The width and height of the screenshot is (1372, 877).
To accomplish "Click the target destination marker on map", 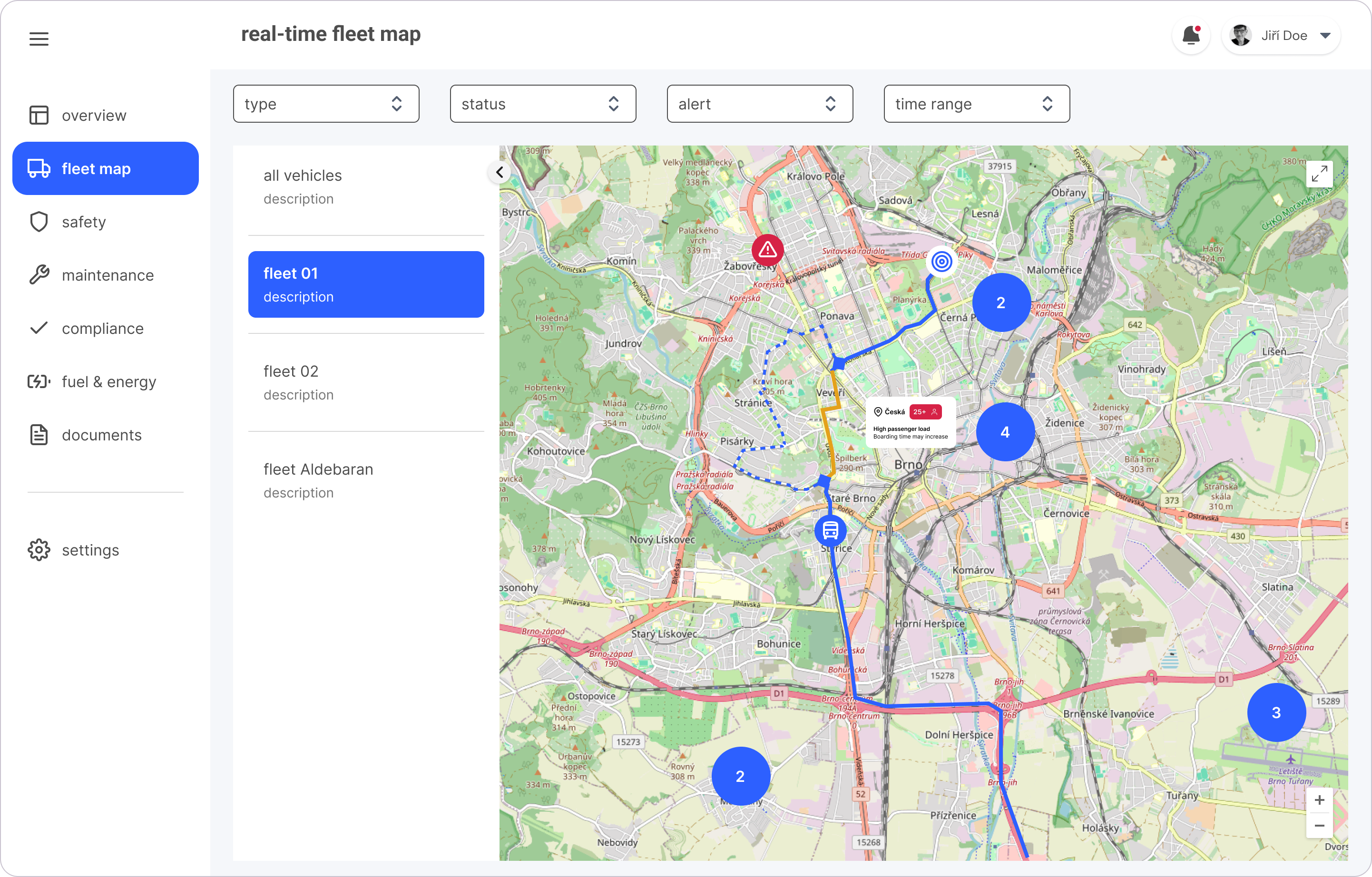I will click(x=942, y=262).
